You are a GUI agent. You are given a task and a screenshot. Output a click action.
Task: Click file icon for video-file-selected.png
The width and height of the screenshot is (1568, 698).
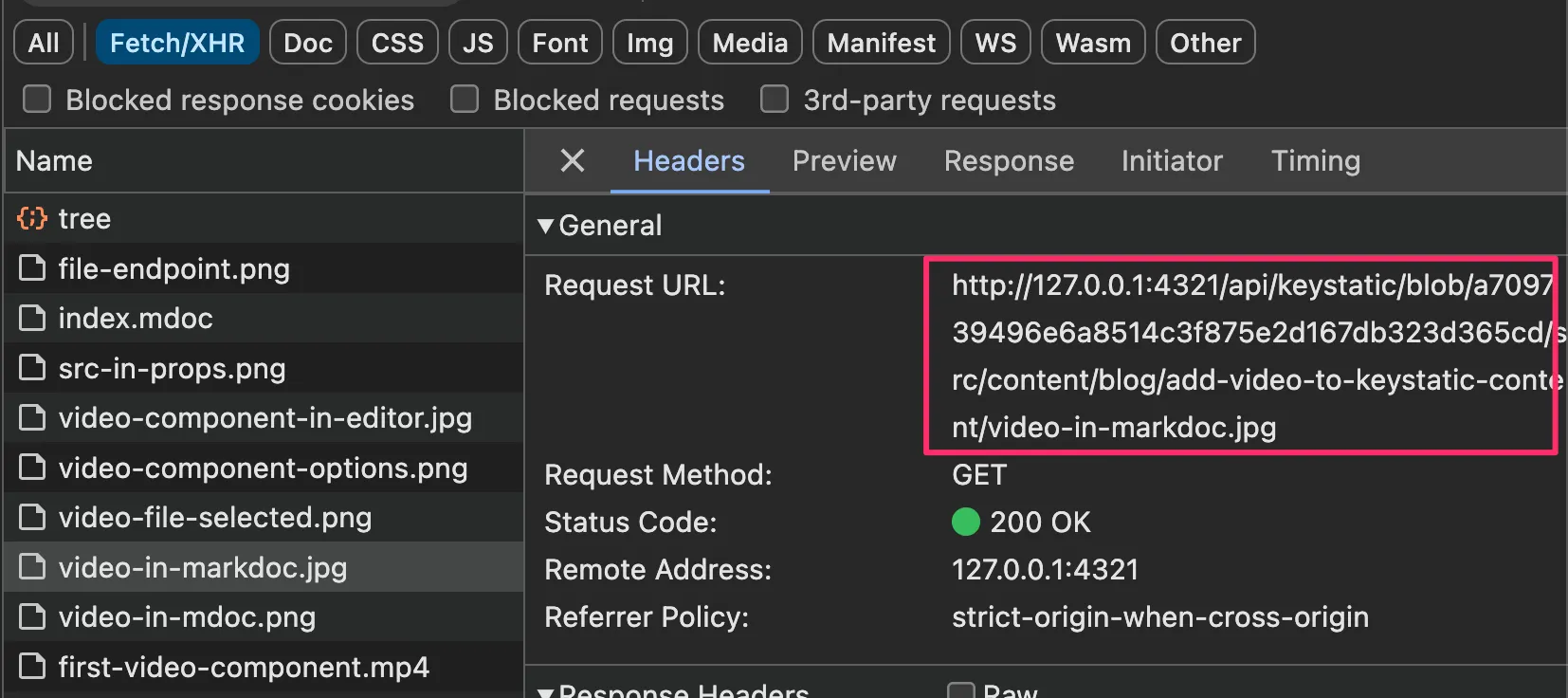[32, 518]
